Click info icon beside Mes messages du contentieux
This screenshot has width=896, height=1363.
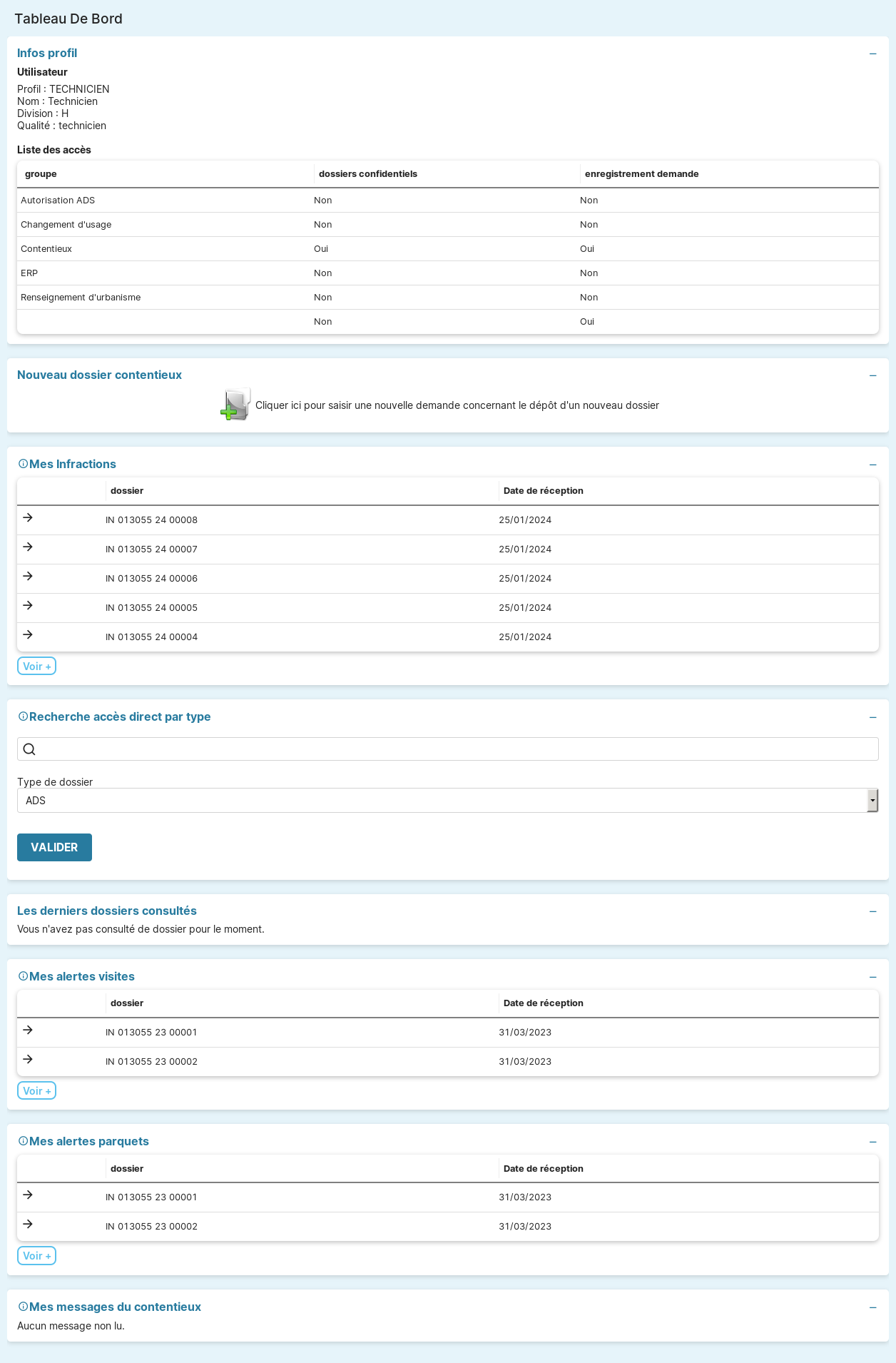[x=23, y=1307]
